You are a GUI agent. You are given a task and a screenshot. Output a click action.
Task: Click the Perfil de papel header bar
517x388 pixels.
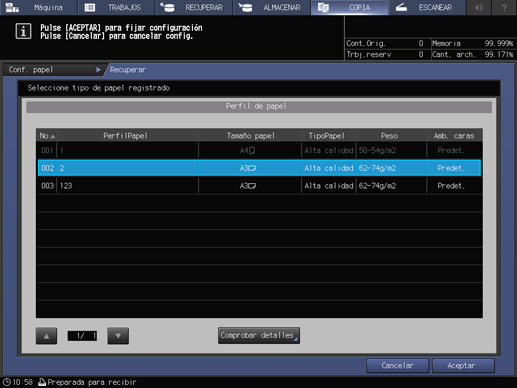click(259, 107)
